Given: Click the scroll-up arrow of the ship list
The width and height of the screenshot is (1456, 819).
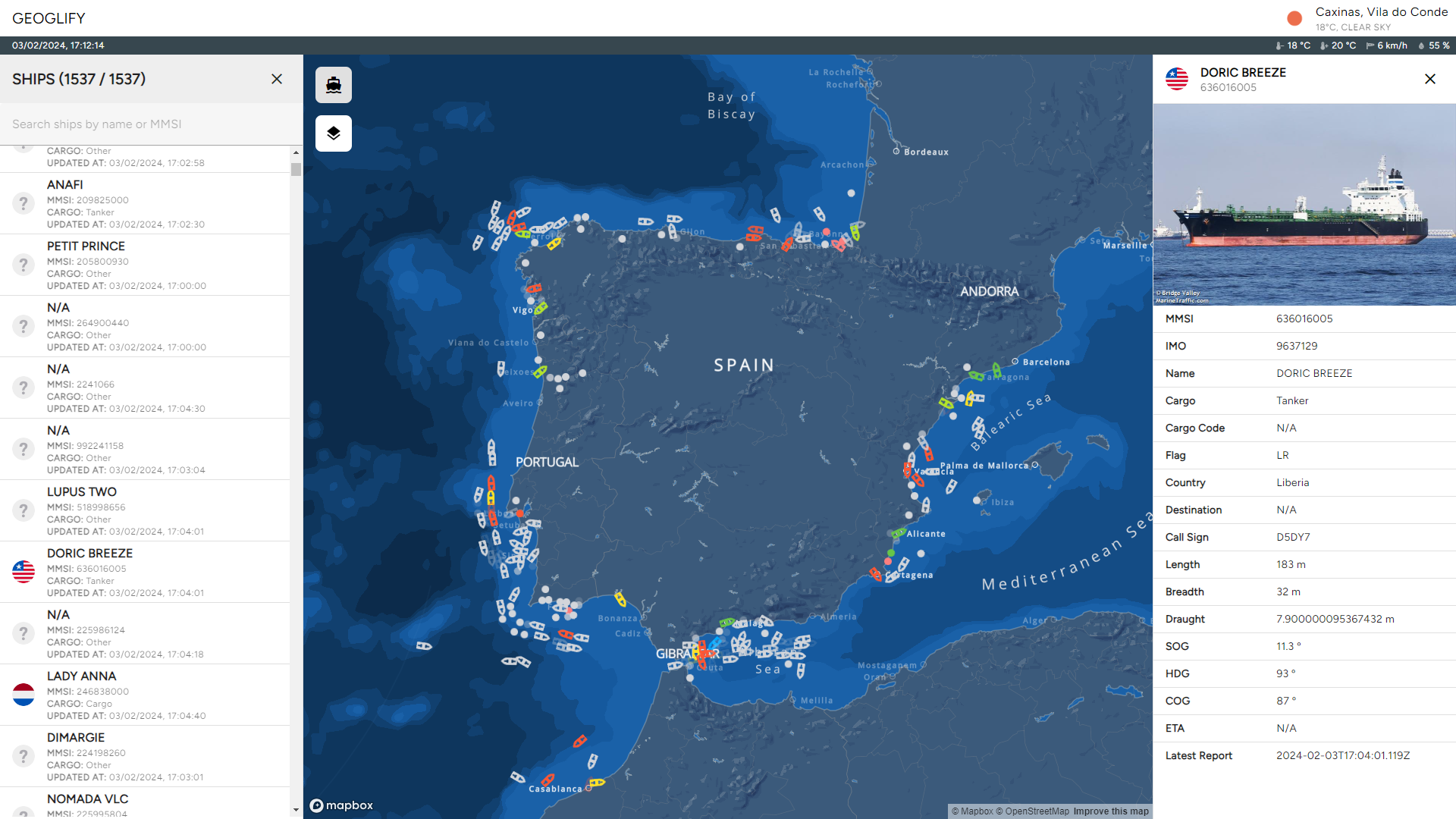Looking at the screenshot, I should 296,152.
